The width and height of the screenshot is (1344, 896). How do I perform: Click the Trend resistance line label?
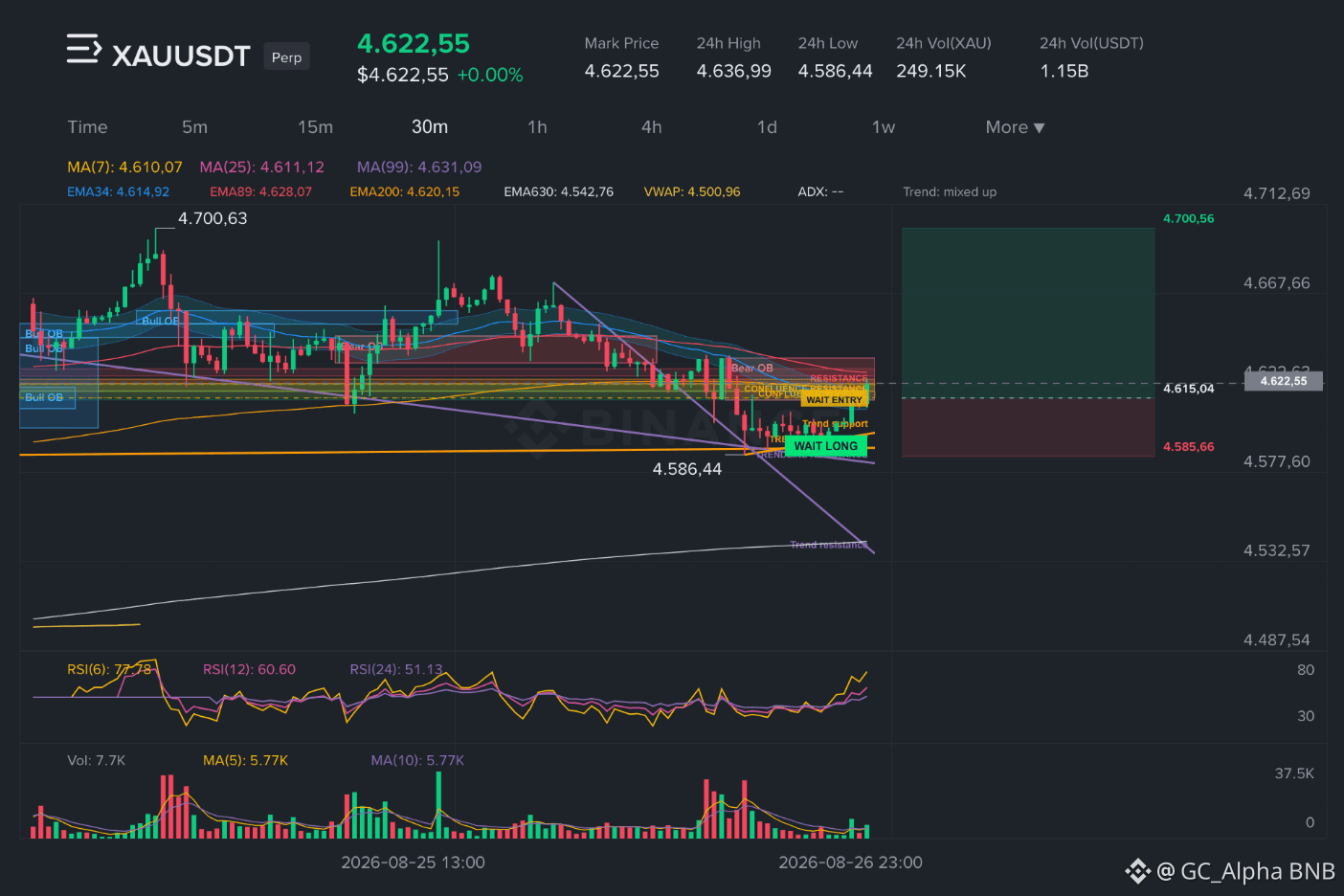829,545
